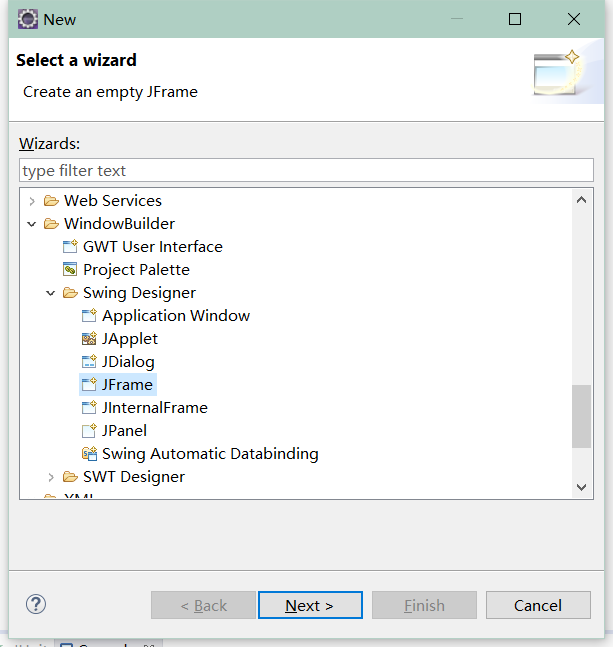Image resolution: width=613 pixels, height=647 pixels.
Task: Select the Web Services tree label
Action: pyautogui.click(x=113, y=201)
